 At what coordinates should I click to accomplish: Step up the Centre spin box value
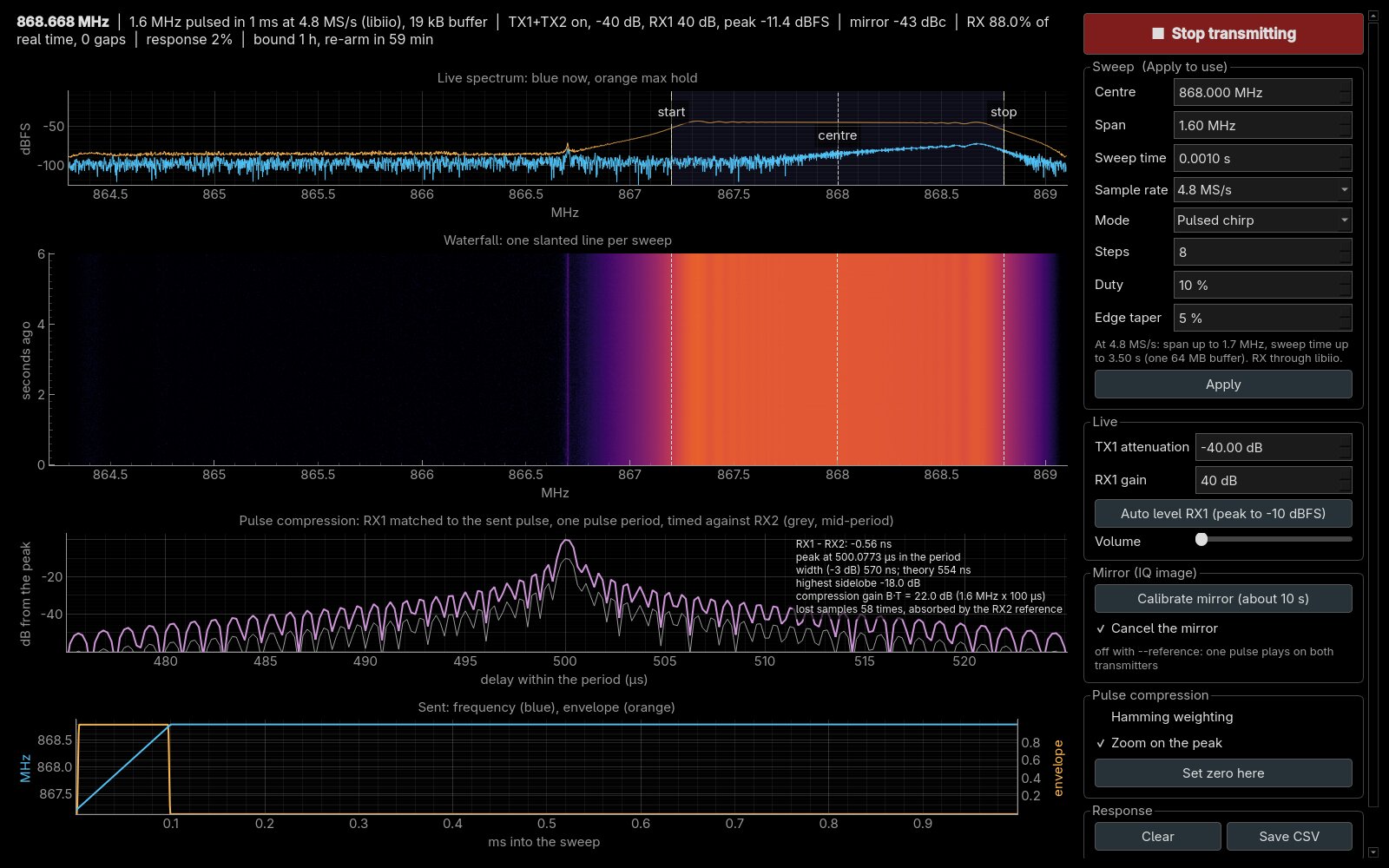1345,86
